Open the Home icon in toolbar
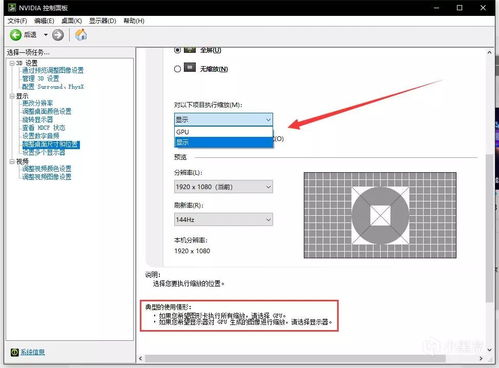 (81, 35)
